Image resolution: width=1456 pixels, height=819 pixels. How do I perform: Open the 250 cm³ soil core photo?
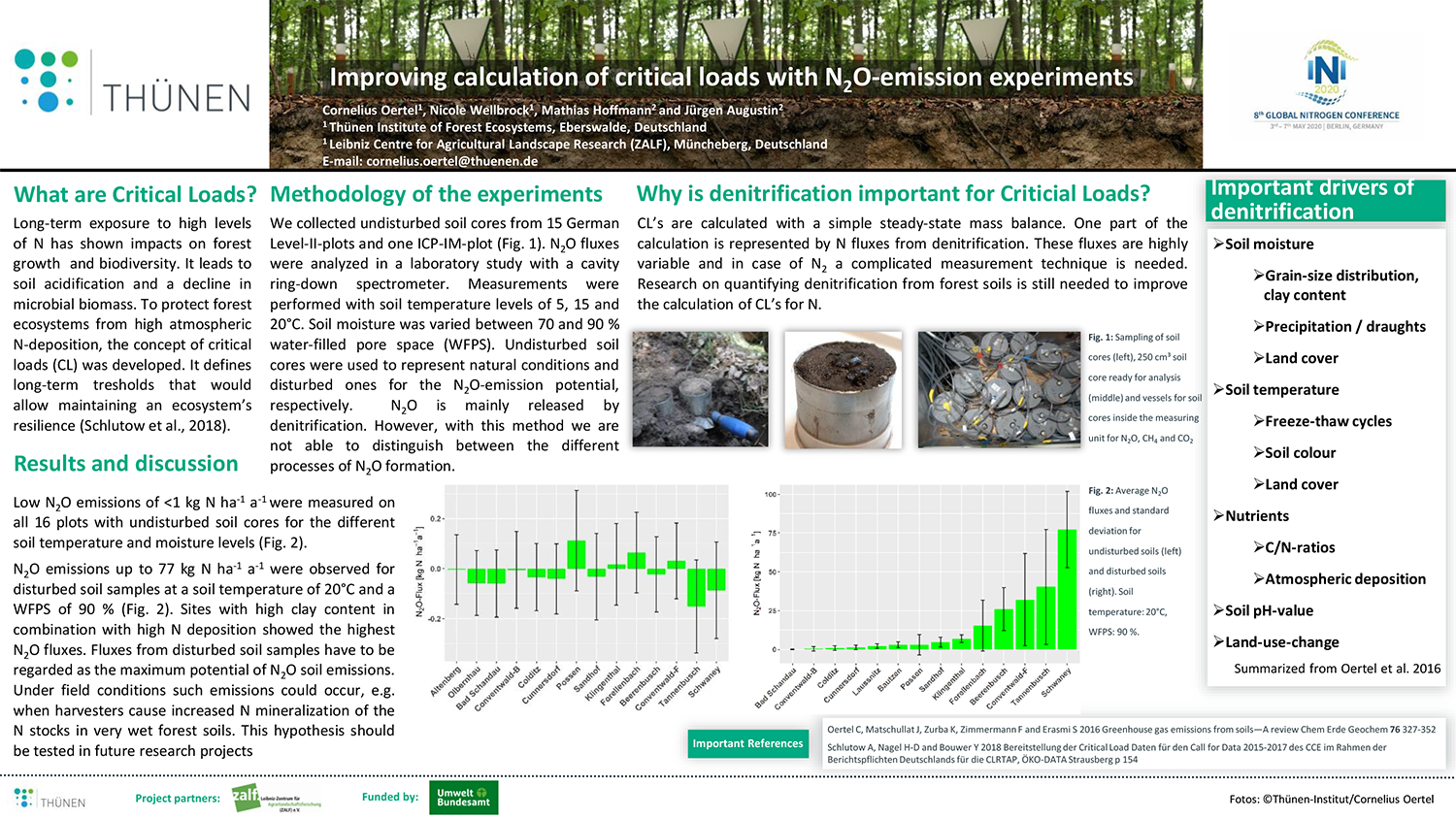[843, 389]
